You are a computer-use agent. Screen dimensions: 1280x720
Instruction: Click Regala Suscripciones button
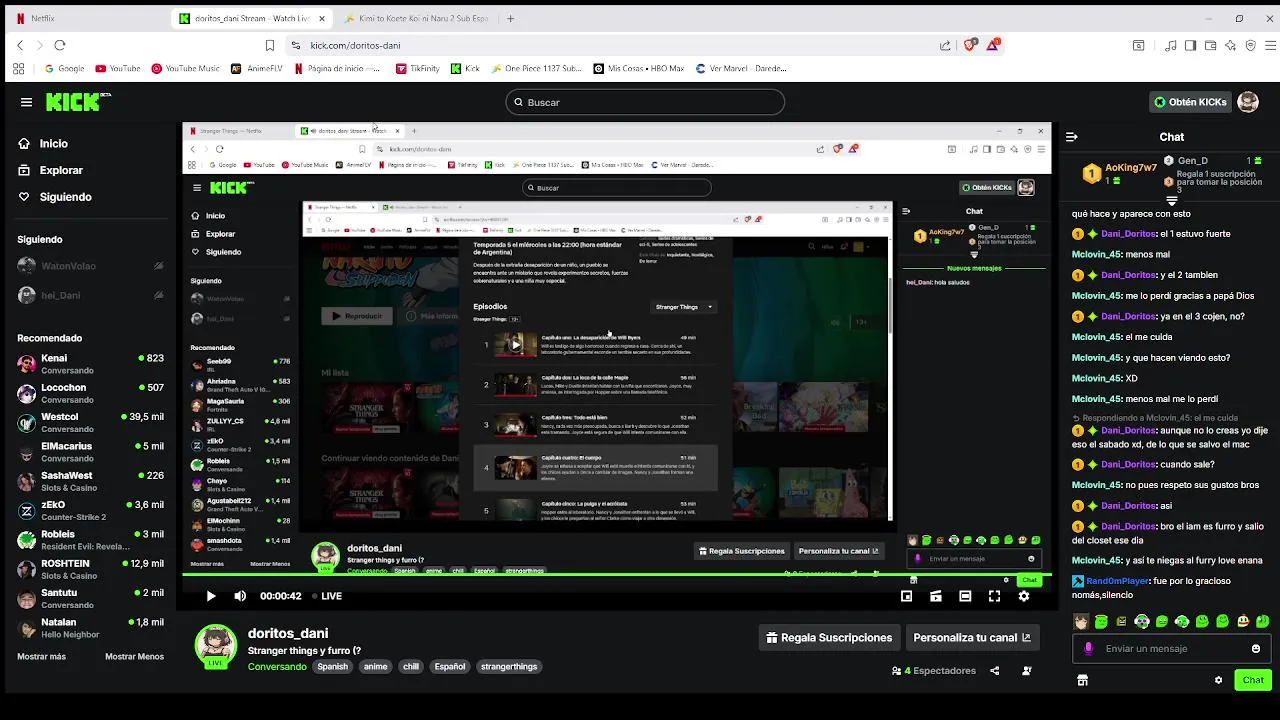click(x=829, y=637)
